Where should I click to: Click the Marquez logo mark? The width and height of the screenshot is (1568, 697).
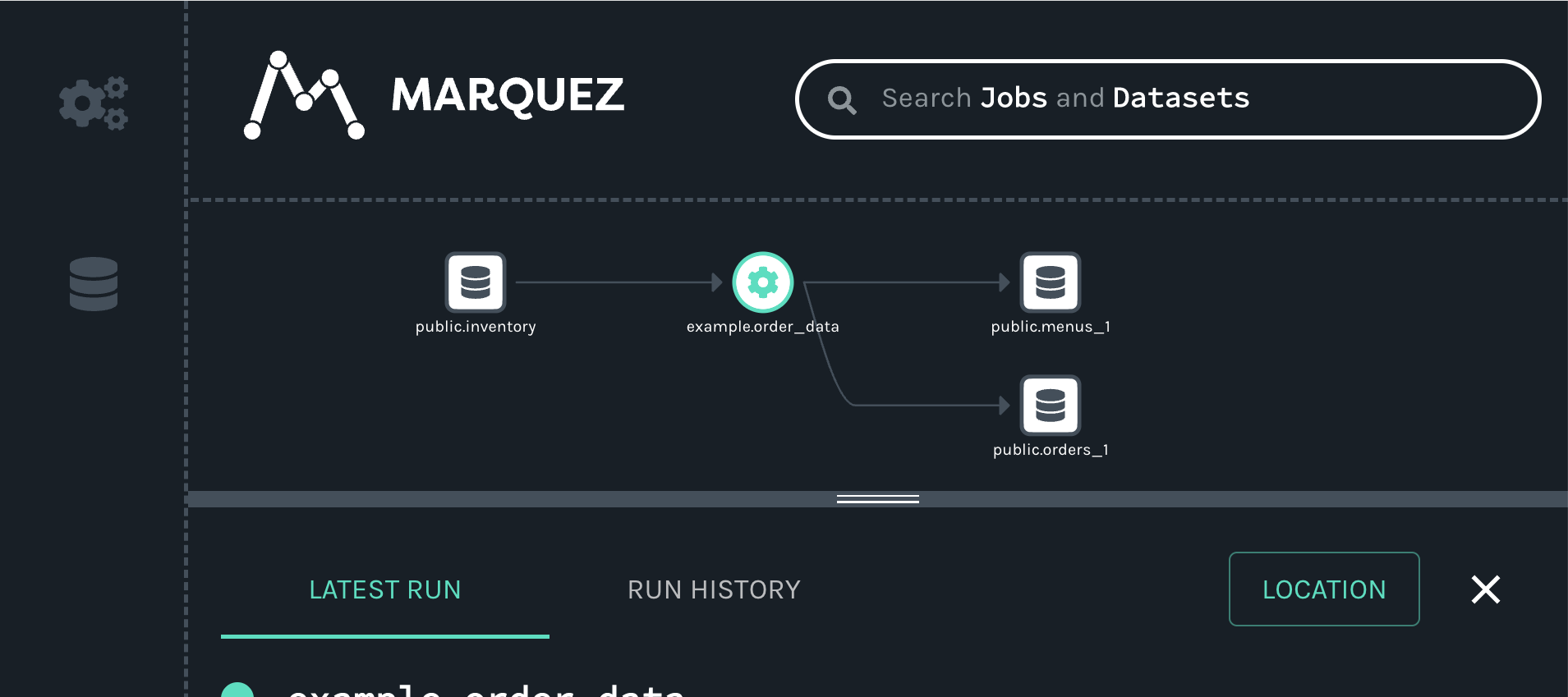(304, 95)
